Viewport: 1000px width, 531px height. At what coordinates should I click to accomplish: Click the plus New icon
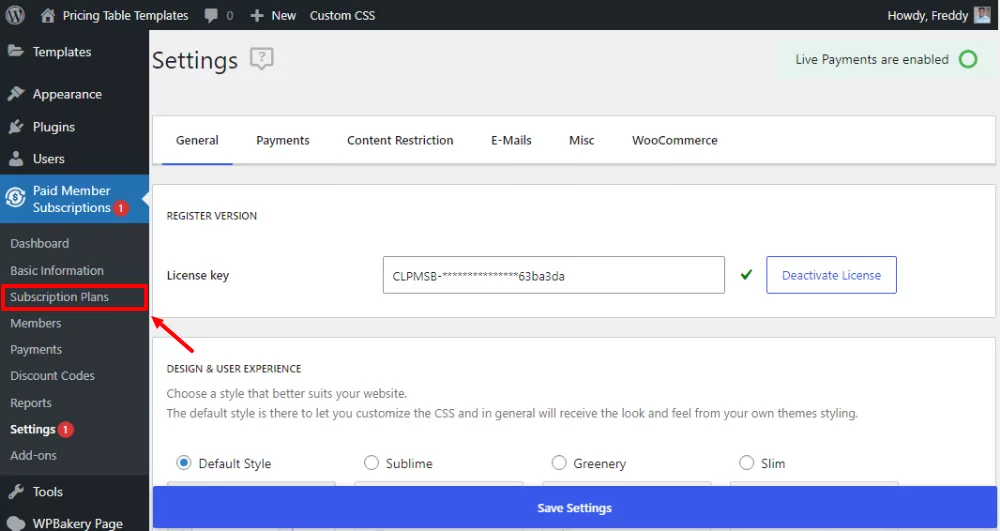[x=256, y=15]
